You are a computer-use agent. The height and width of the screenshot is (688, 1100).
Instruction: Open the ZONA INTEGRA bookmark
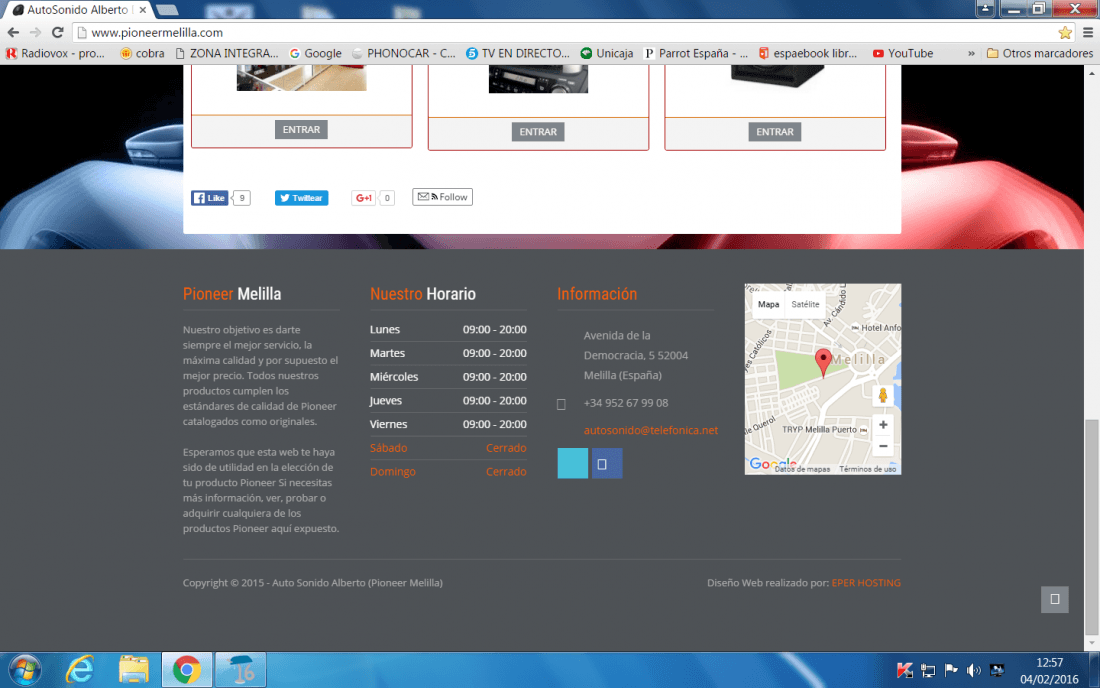click(227, 53)
